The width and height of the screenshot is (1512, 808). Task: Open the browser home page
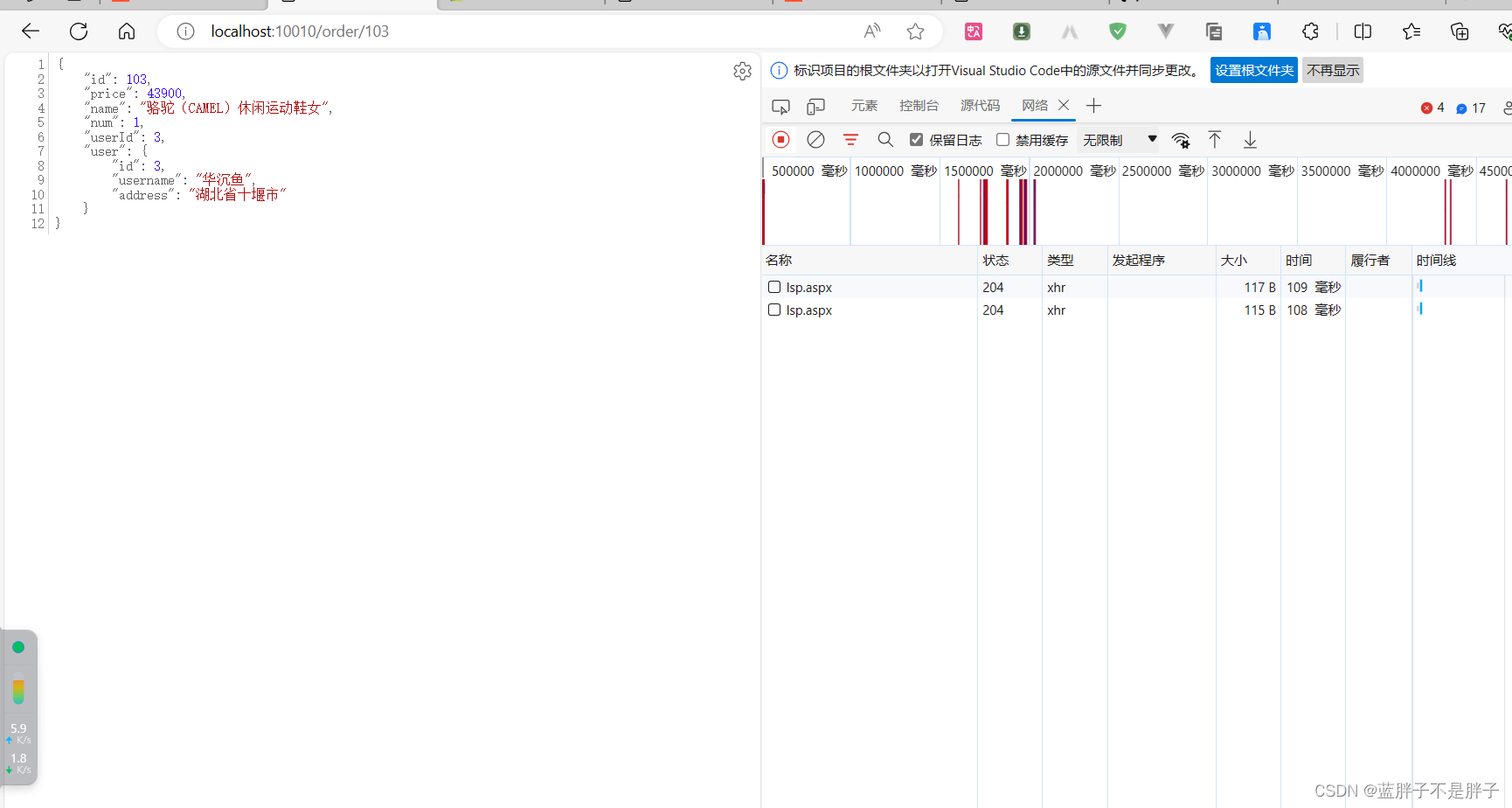click(127, 31)
